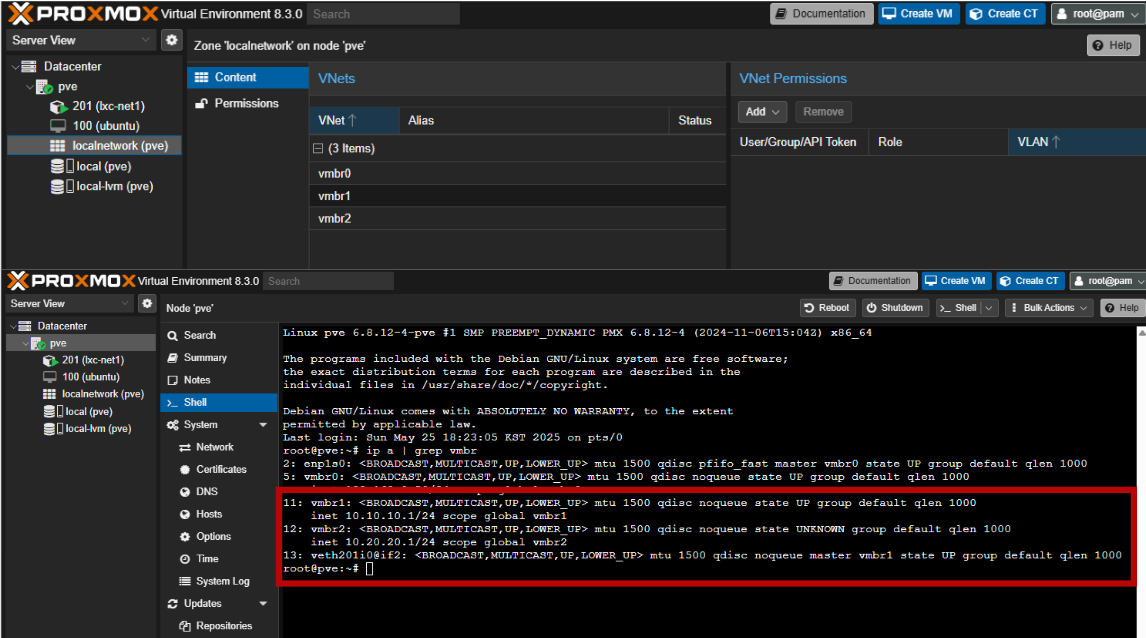Viewport: 1146px width, 638px height.
Task: Open Server View dropdown in bottom window
Action: pos(71,303)
